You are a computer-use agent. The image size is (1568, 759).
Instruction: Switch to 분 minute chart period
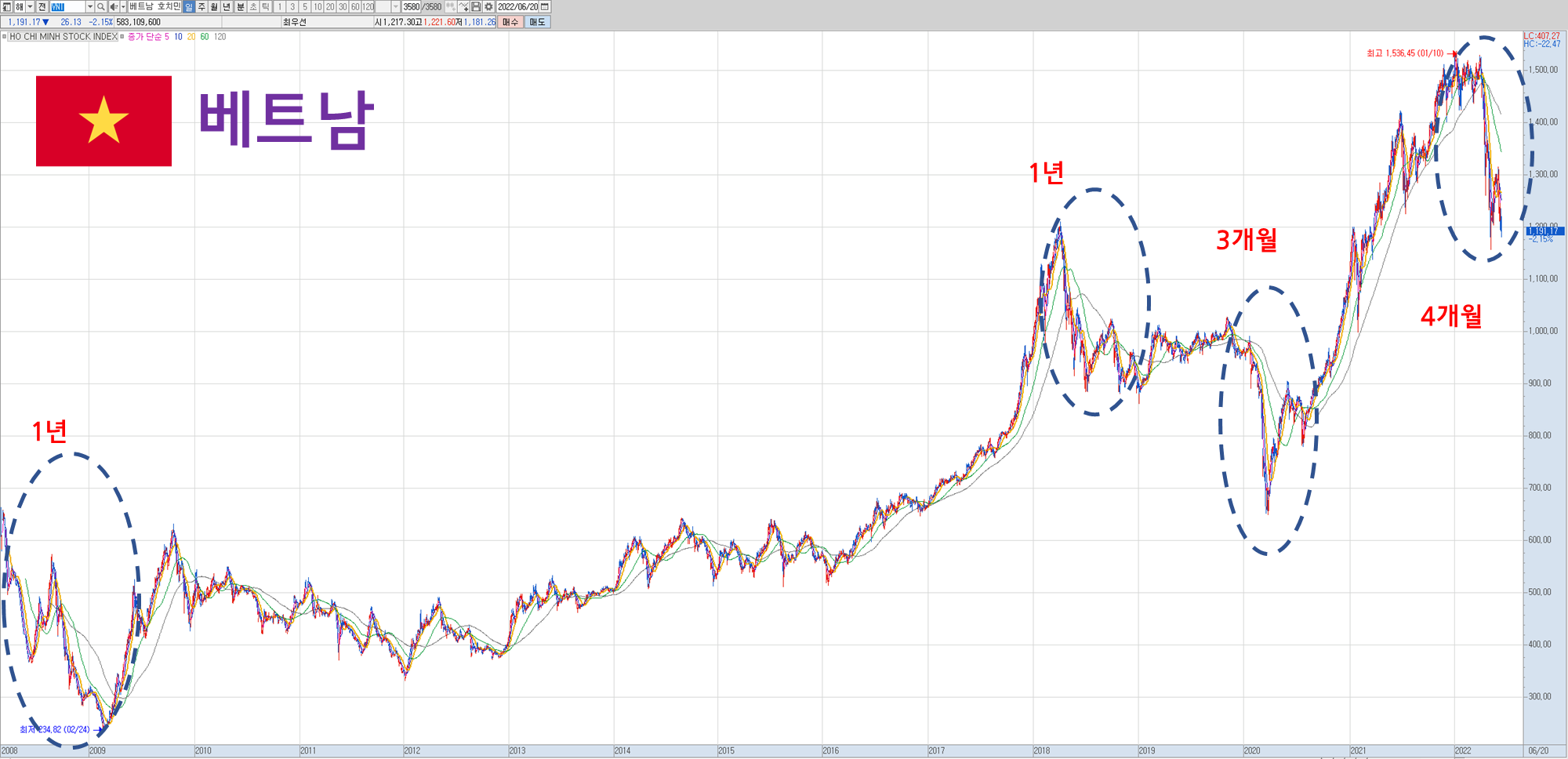click(x=241, y=6)
